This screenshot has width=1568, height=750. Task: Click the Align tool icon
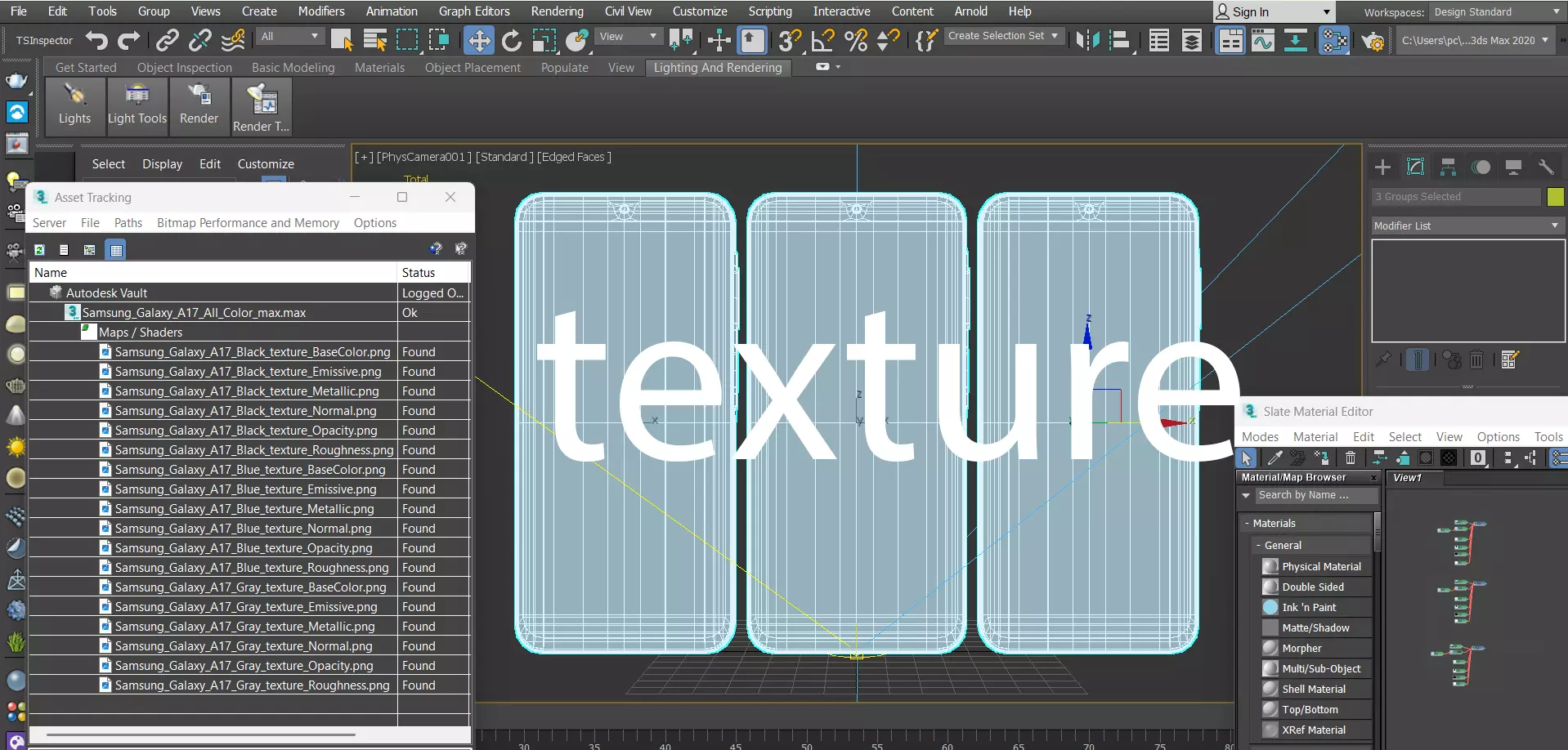point(1120,40)
